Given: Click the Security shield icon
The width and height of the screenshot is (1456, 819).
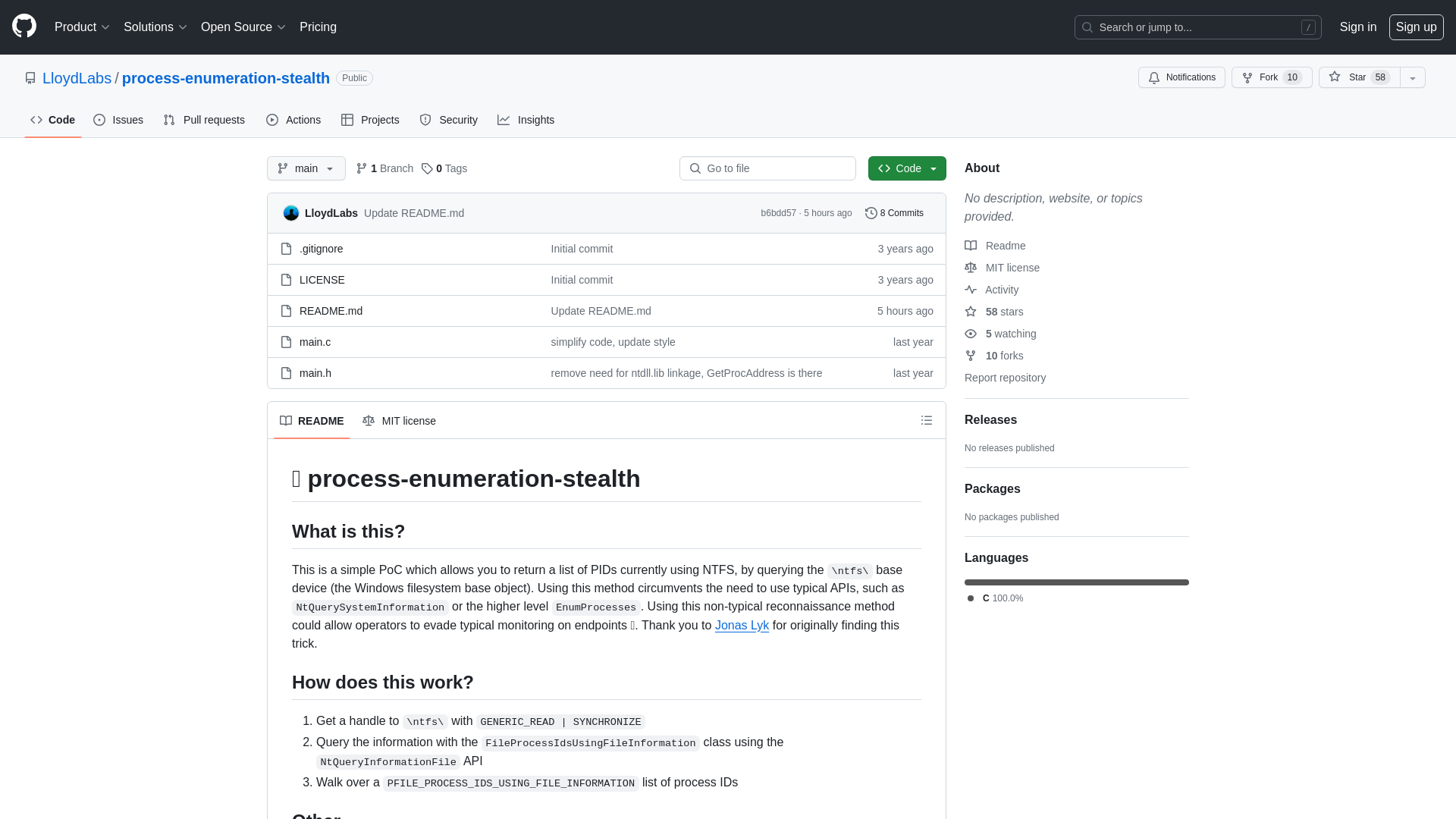Looking at the screenshot, I should [426, 120].
